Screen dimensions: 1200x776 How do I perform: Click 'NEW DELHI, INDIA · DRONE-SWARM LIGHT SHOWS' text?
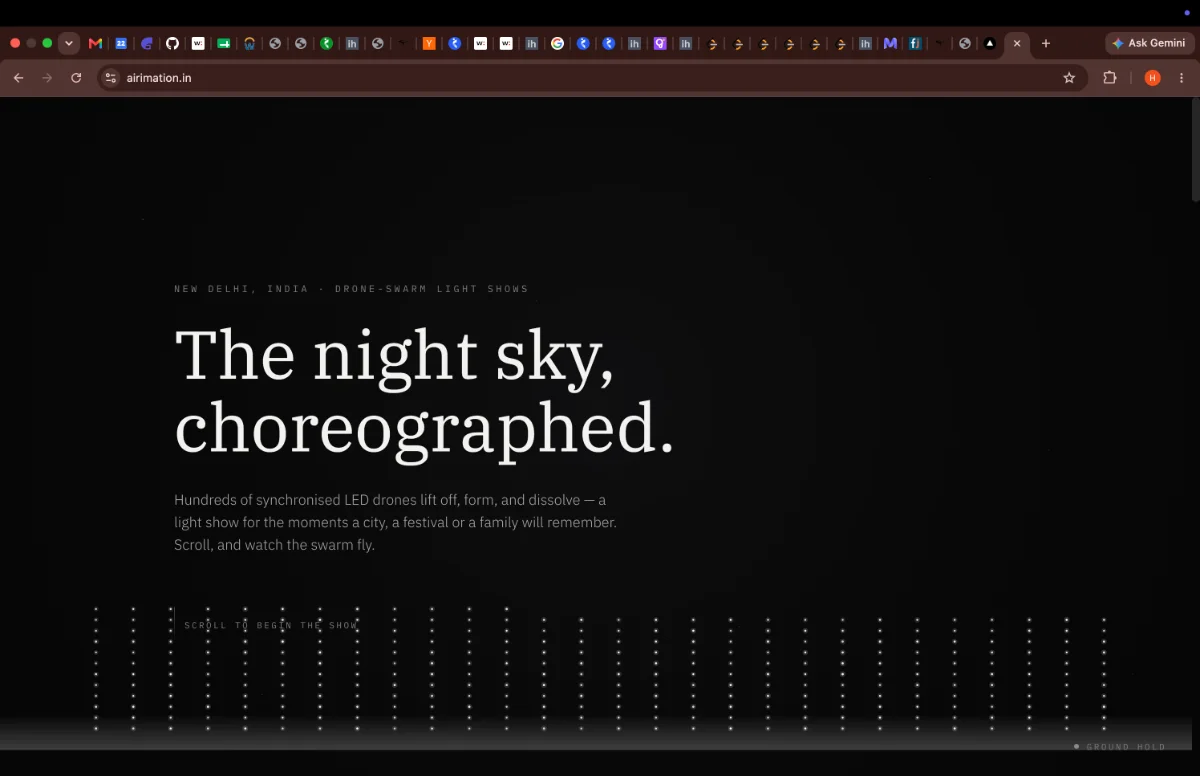click(x=351, y=289)
